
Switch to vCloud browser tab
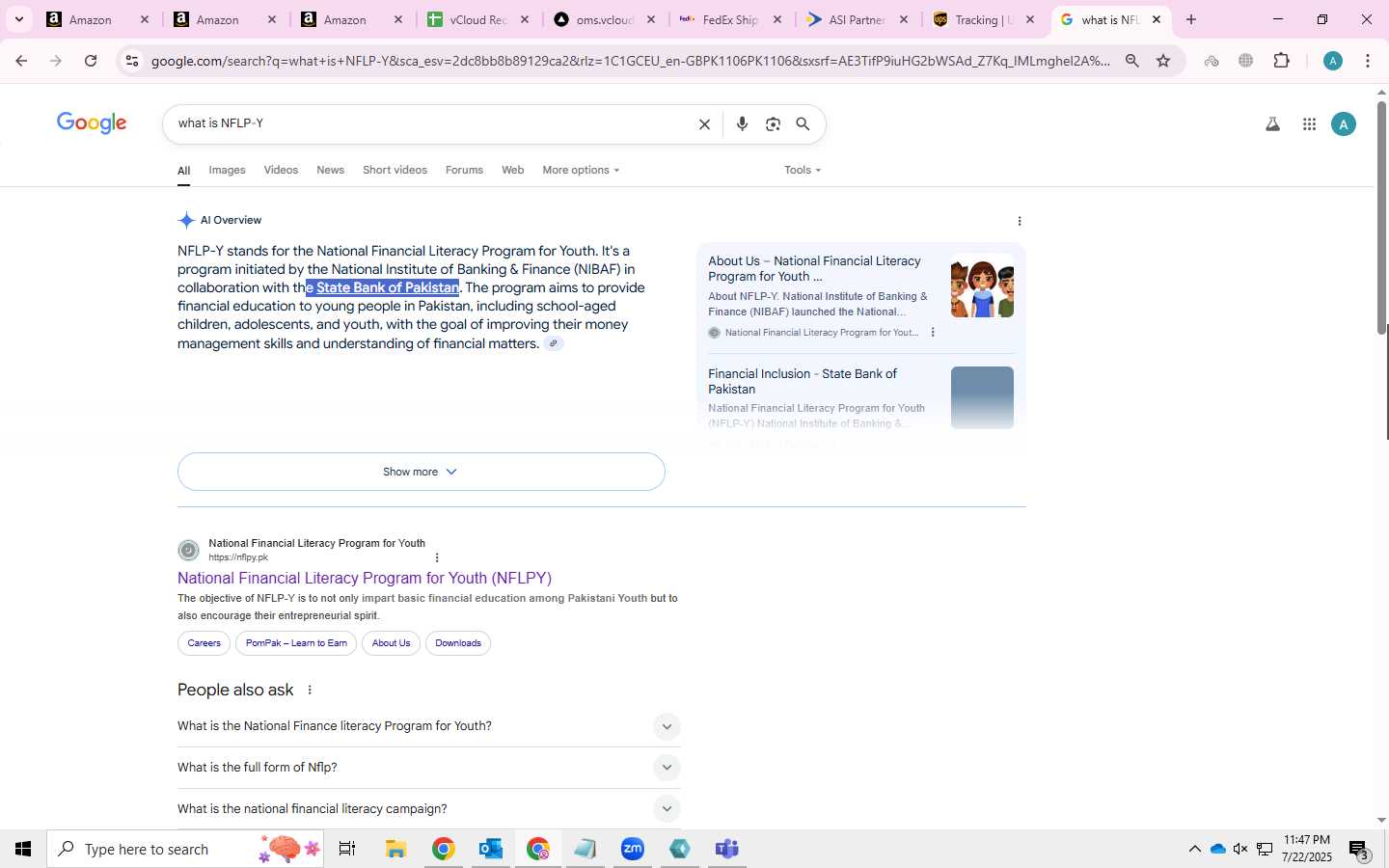pos(478,19)
